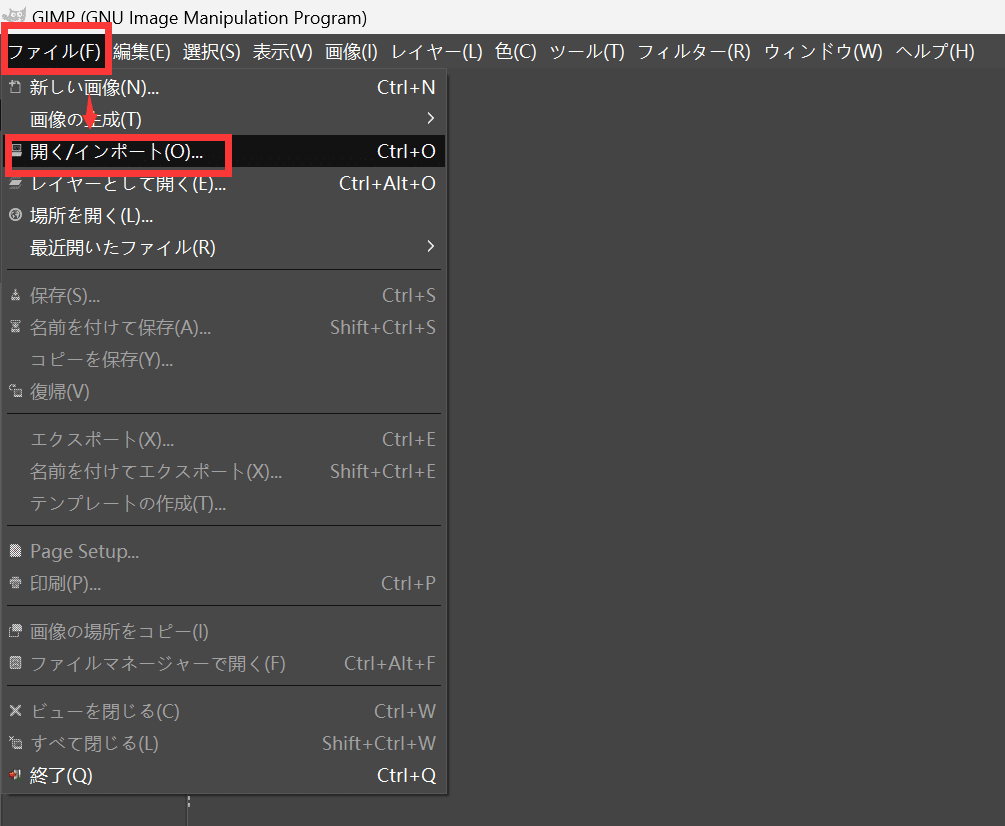Click the new image icon beside 新しい画像
Image resolution: width=1005 pixels, height=826 pixels.
pyautogui.click(x=16, y=87)
